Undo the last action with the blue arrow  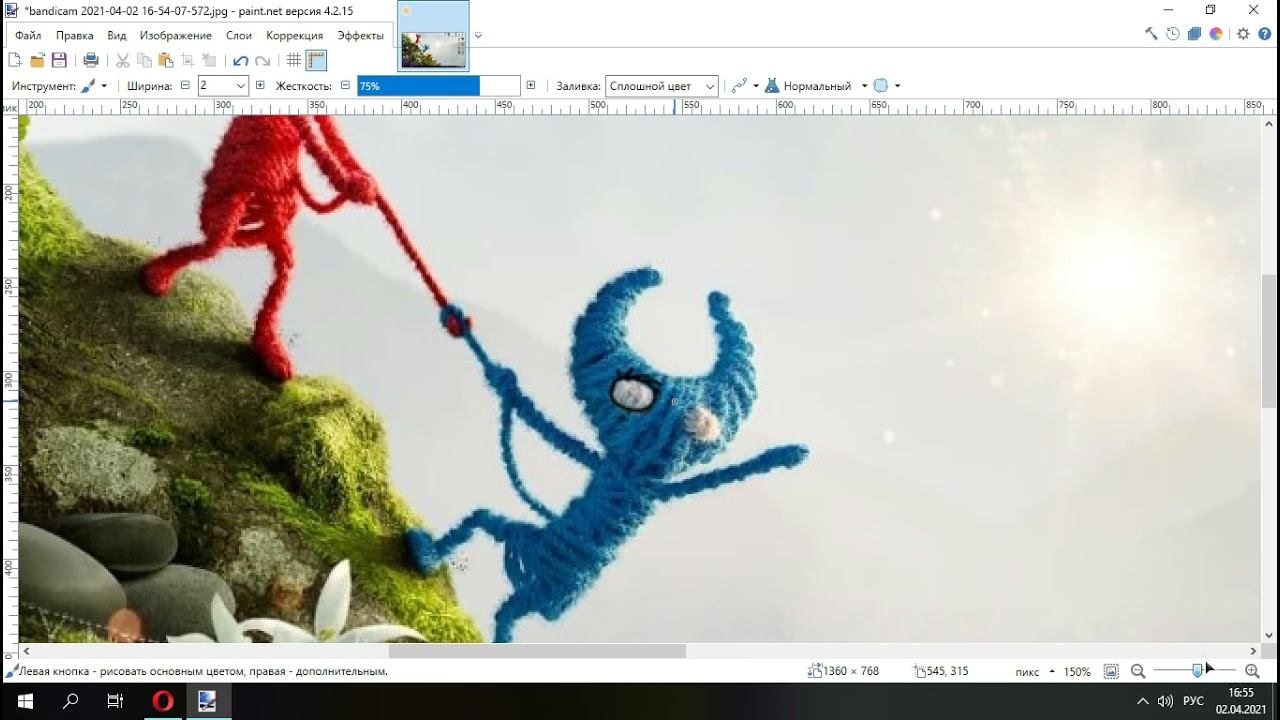pyautogui.click(x=241, y=61)
